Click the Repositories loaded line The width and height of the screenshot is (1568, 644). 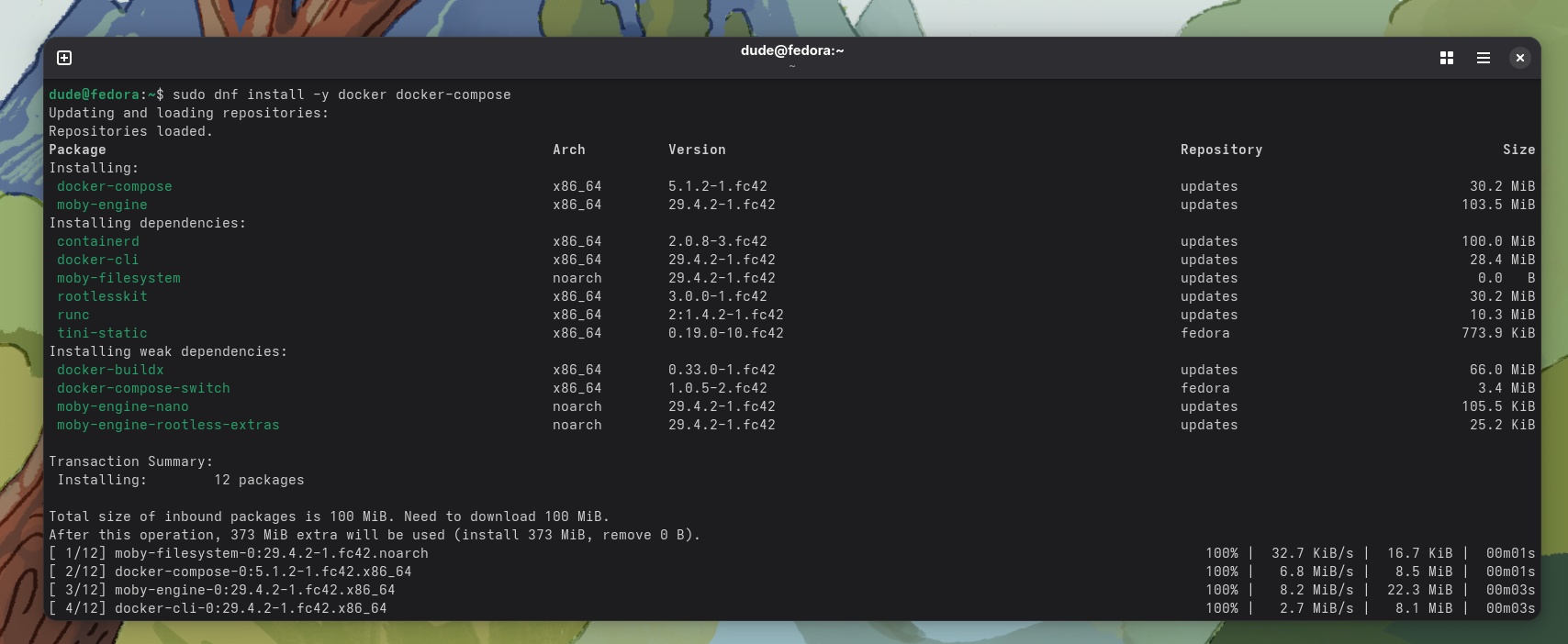[130, 131]
